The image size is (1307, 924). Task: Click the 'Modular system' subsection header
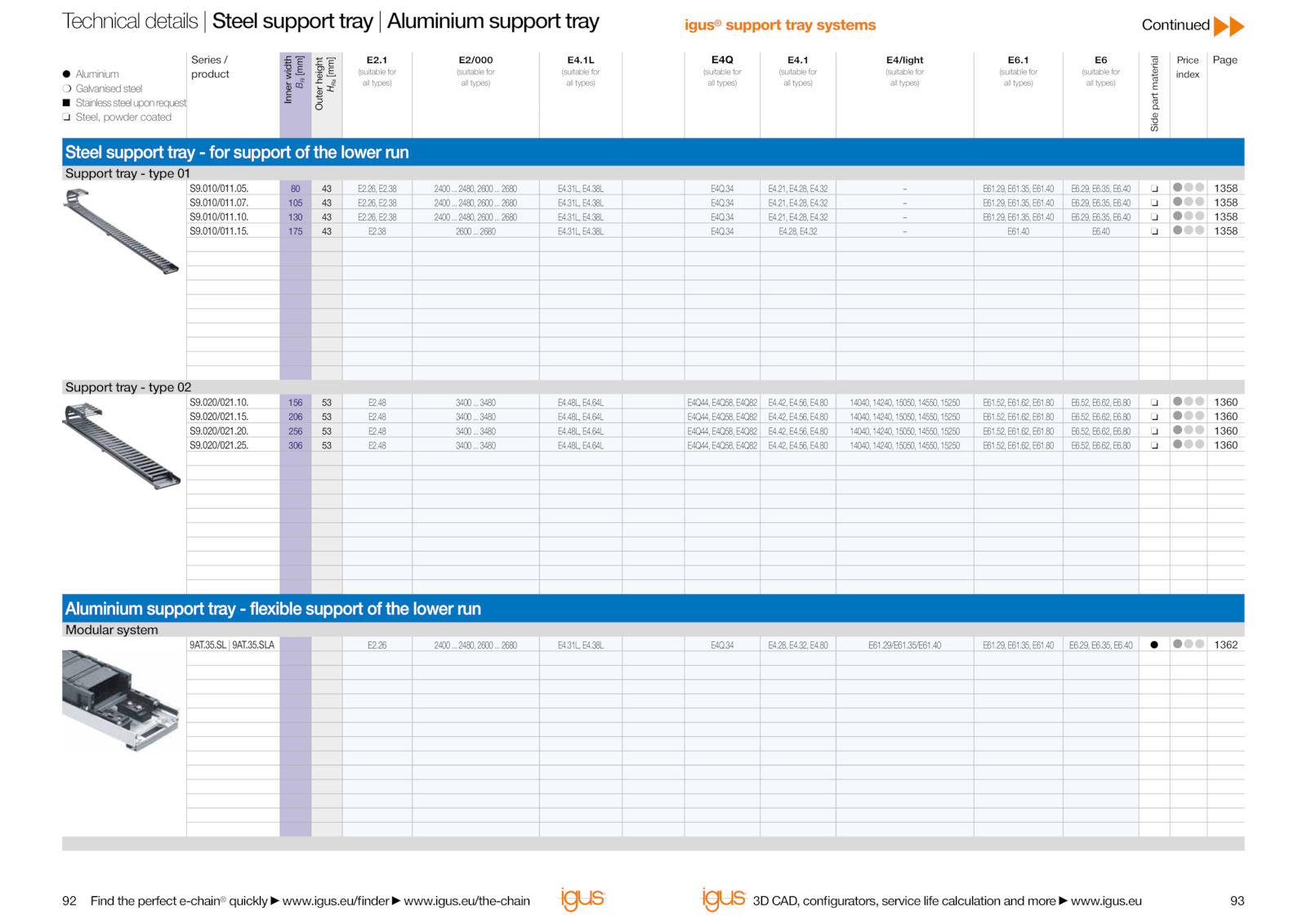coord(653,630)
